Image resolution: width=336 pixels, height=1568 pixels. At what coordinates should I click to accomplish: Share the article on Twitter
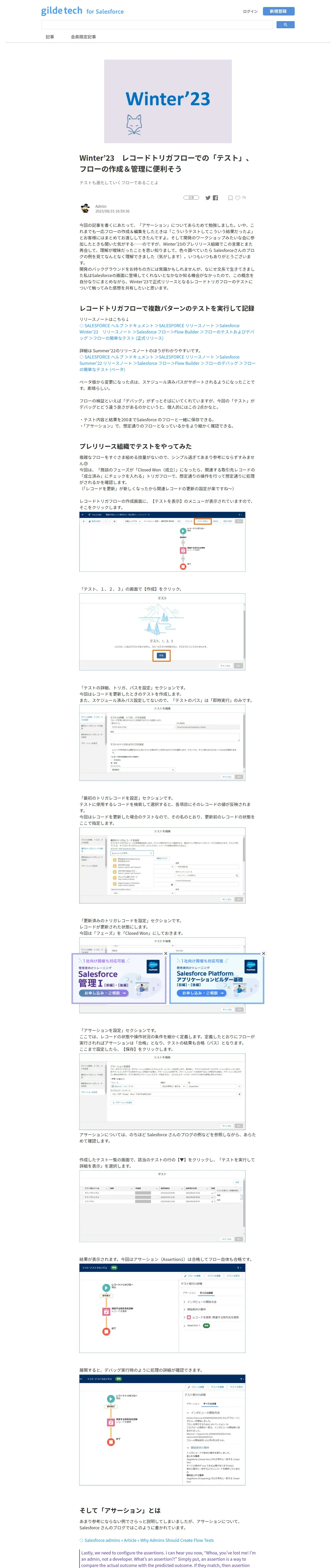pos(208,198)
